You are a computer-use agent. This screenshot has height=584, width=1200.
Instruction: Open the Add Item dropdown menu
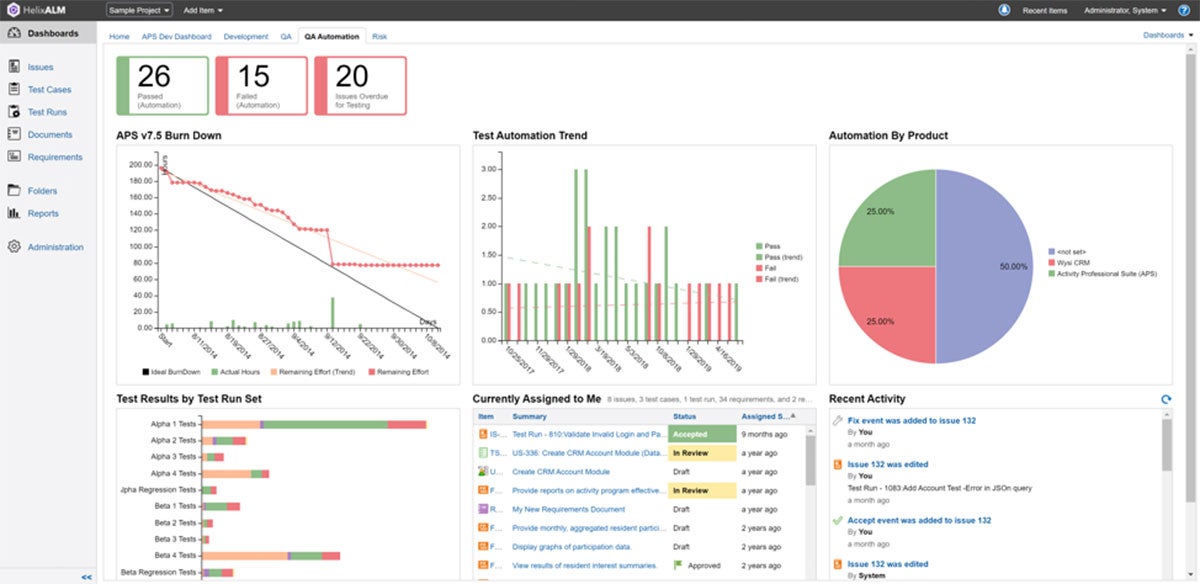click(x=203, y=10)
